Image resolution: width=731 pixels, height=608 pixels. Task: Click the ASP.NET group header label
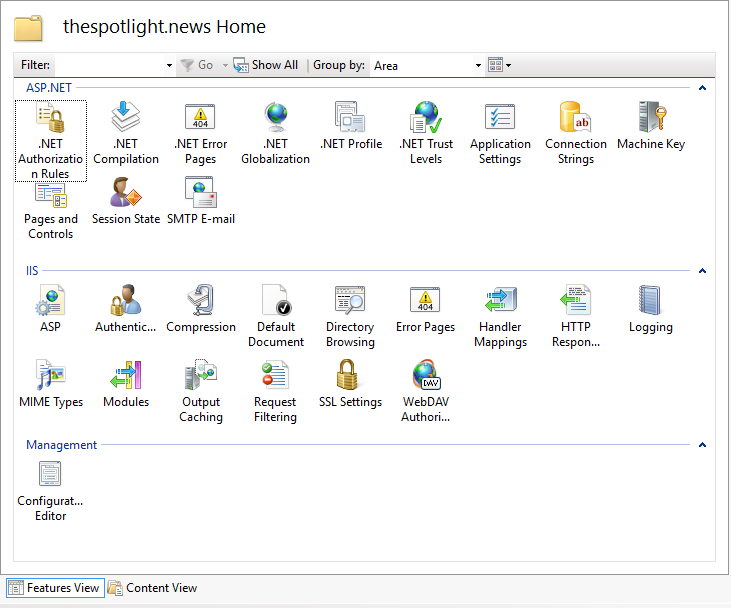[x=48, y=88]
